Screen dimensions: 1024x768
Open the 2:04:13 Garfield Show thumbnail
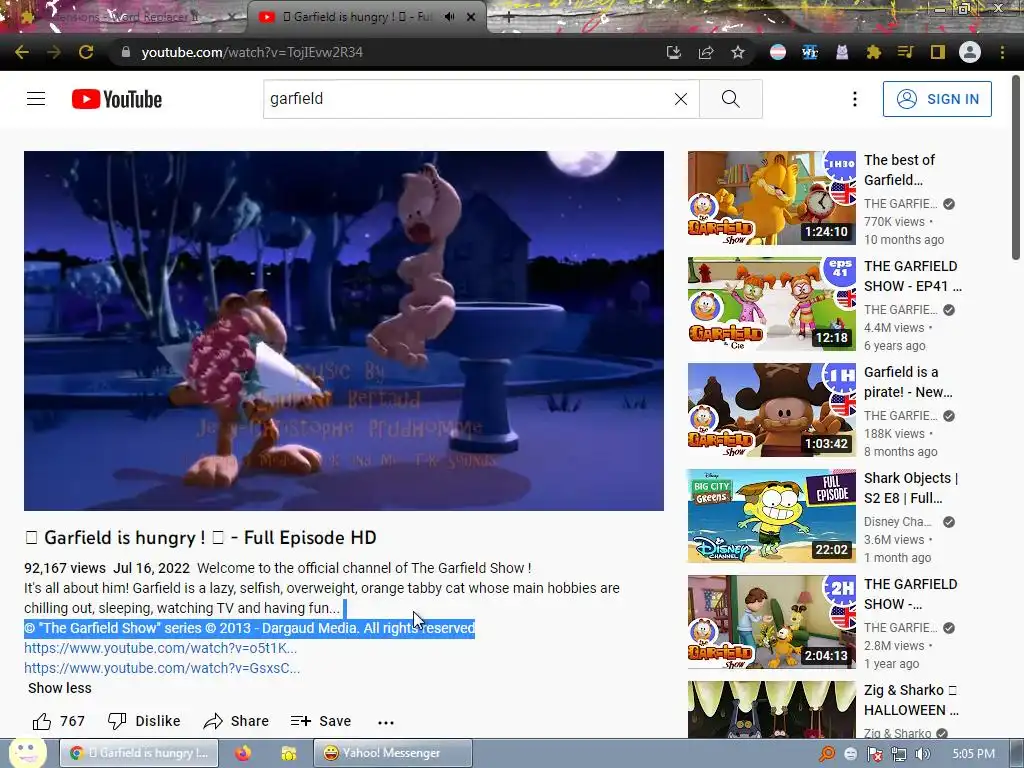tap(771, 622)
